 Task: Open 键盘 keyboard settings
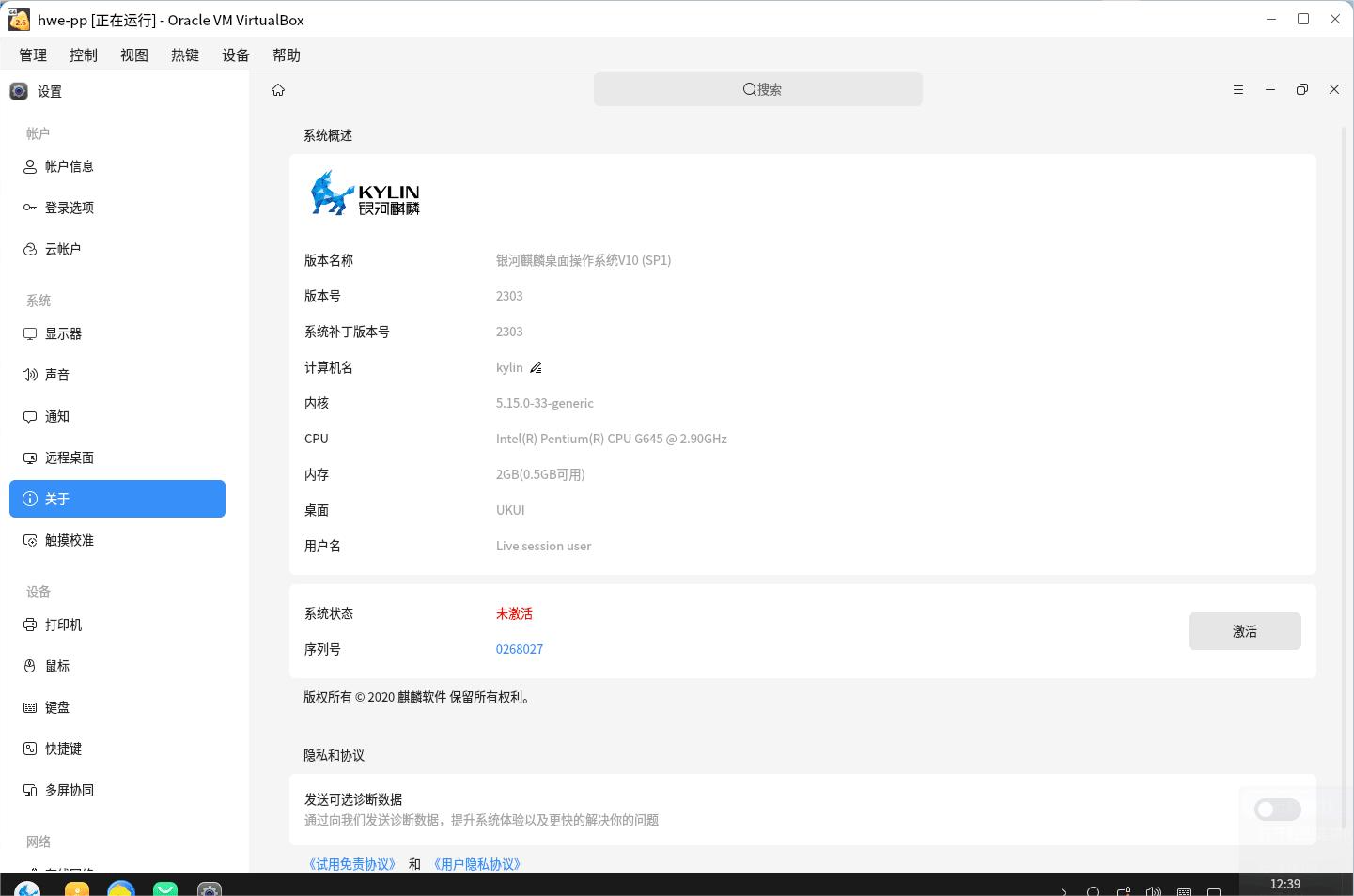click(117, 707)
